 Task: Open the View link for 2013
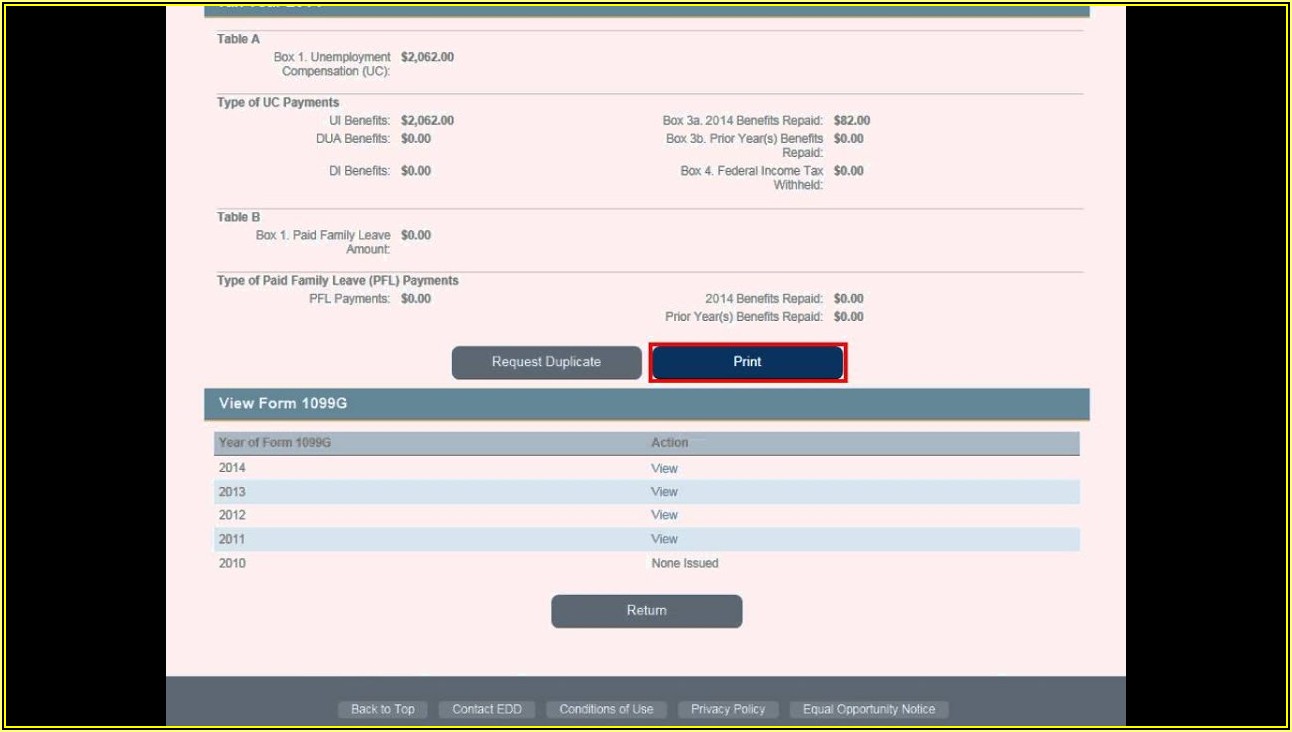click(x=664, y=492)
